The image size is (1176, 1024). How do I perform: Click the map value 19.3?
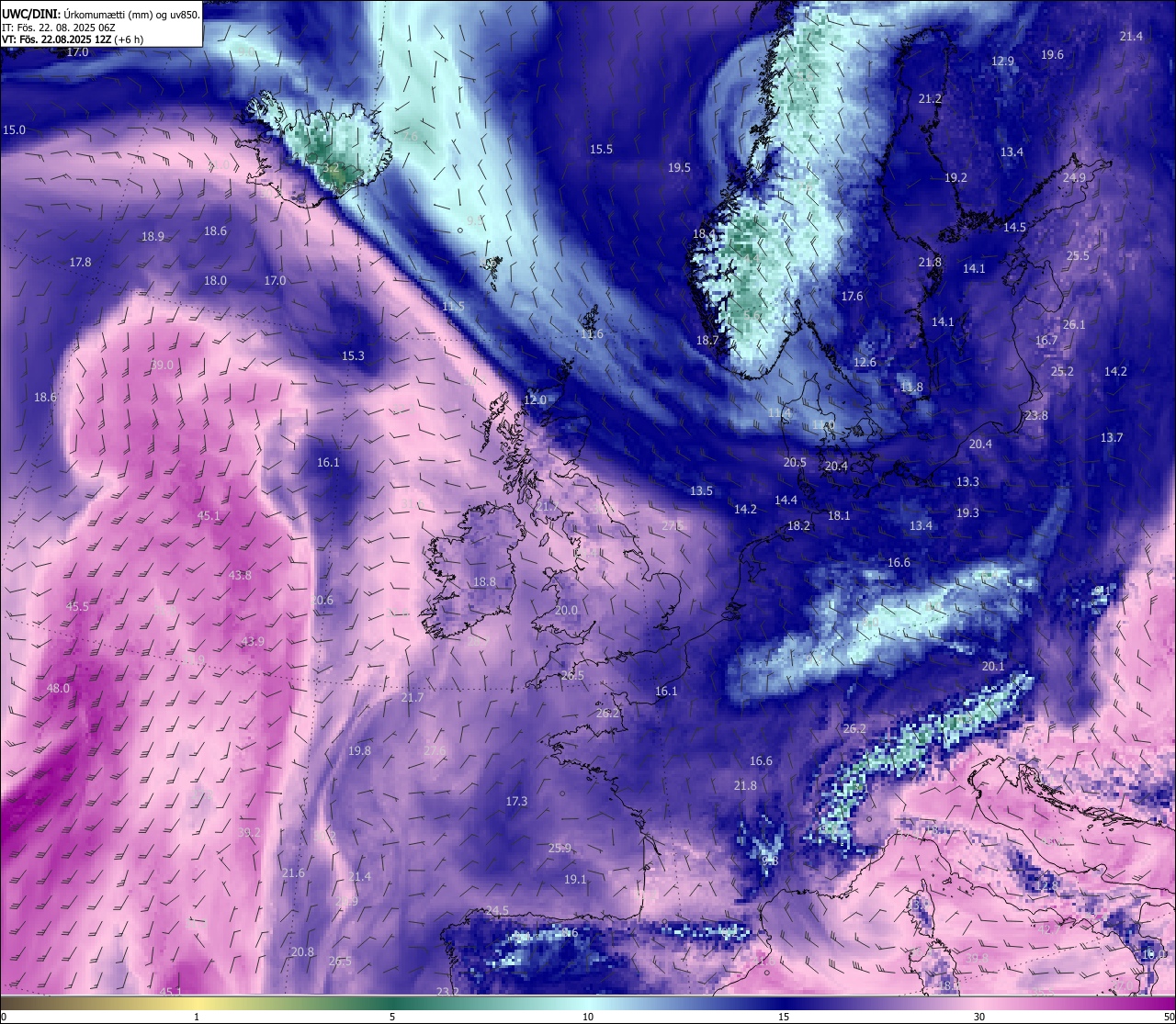(x=967, y=513)
